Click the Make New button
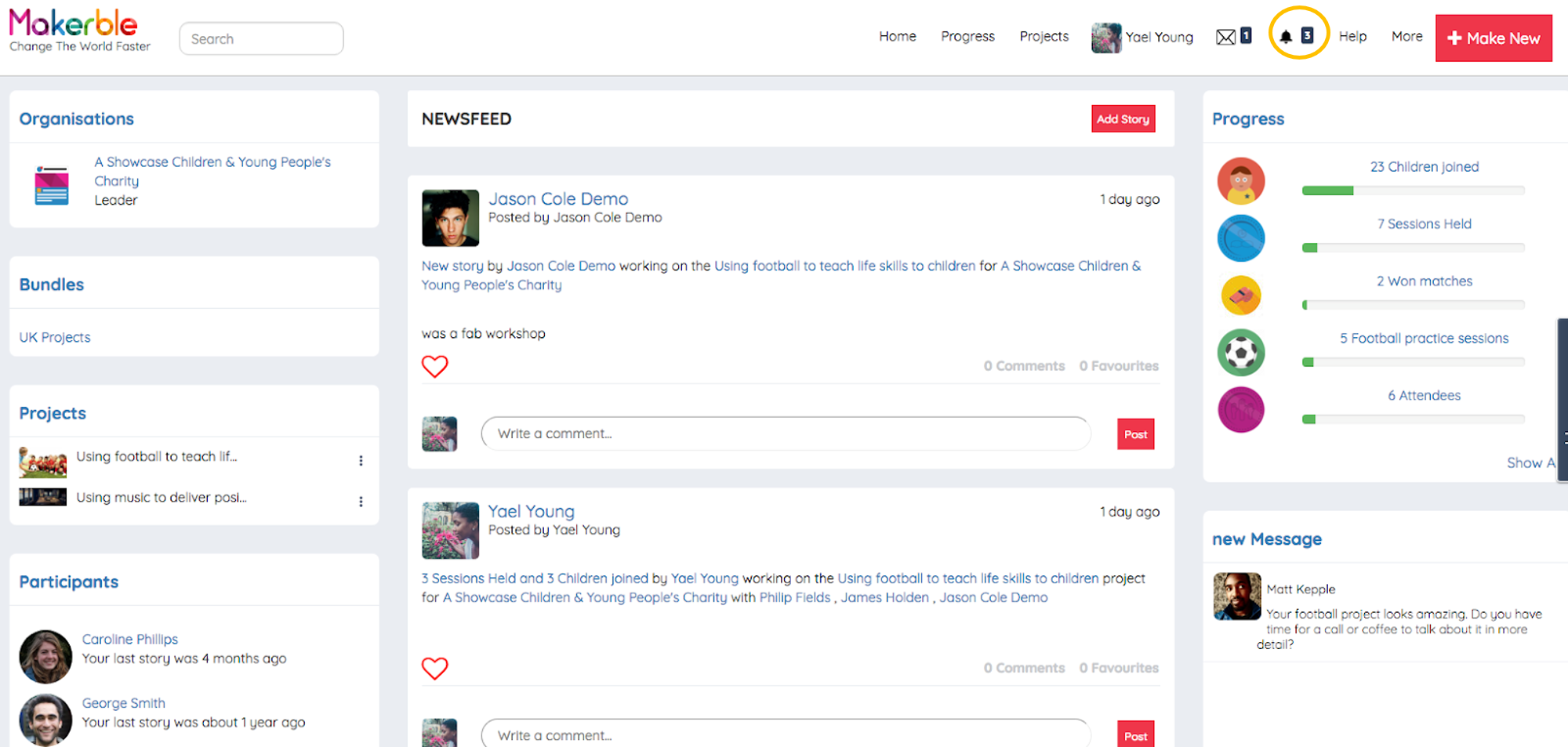 [1494, 38]
